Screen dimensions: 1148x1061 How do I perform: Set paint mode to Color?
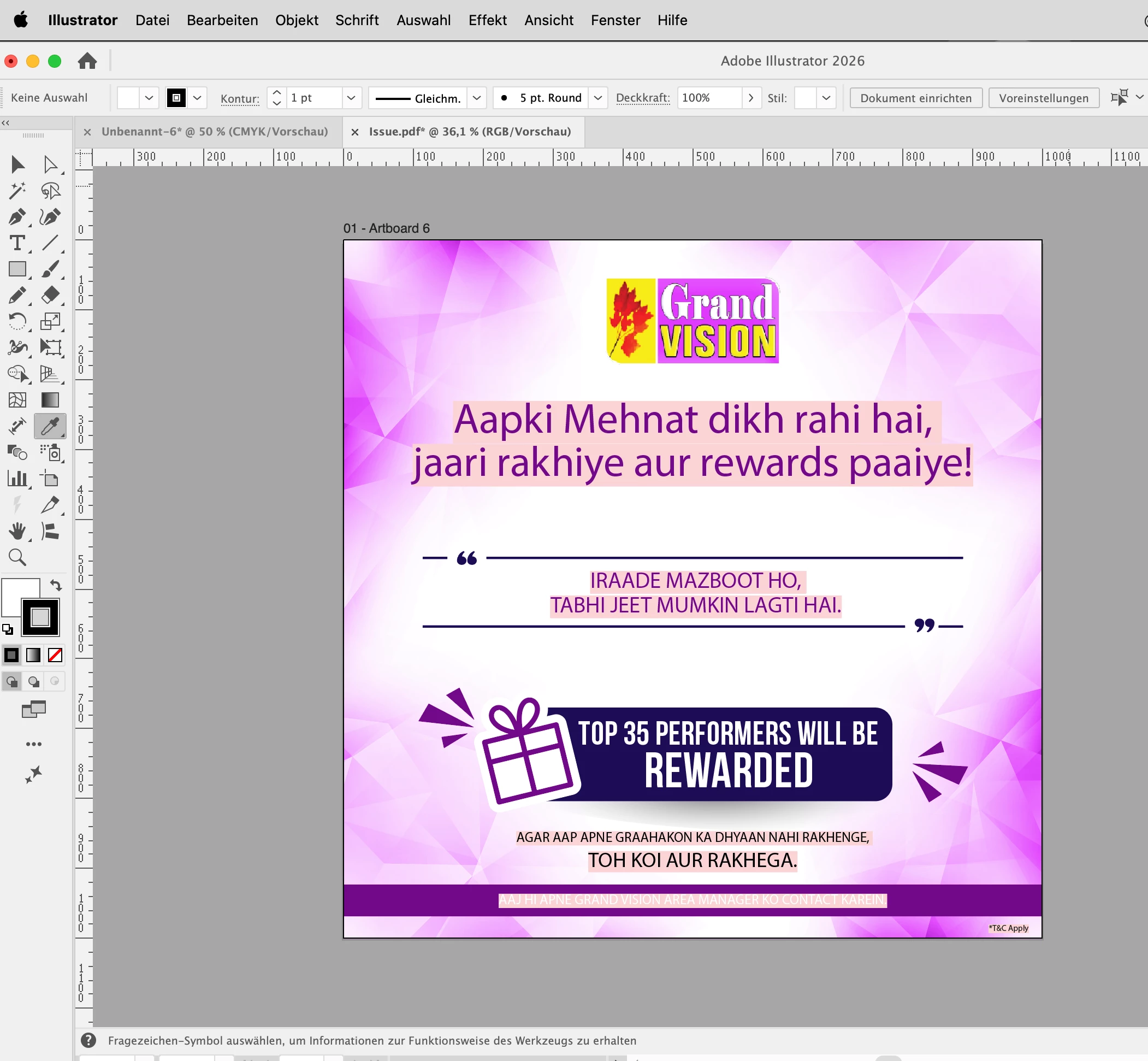coord(11,655)
